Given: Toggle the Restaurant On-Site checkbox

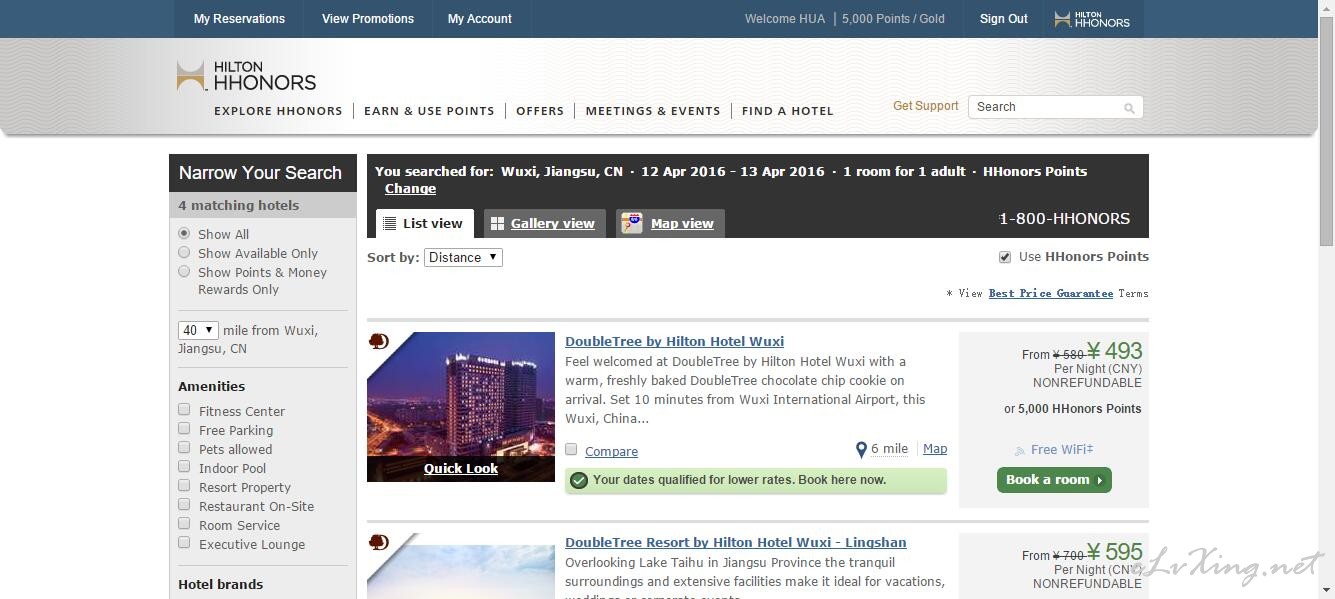Looking at the screenshot, I should (x=184, y=504).
